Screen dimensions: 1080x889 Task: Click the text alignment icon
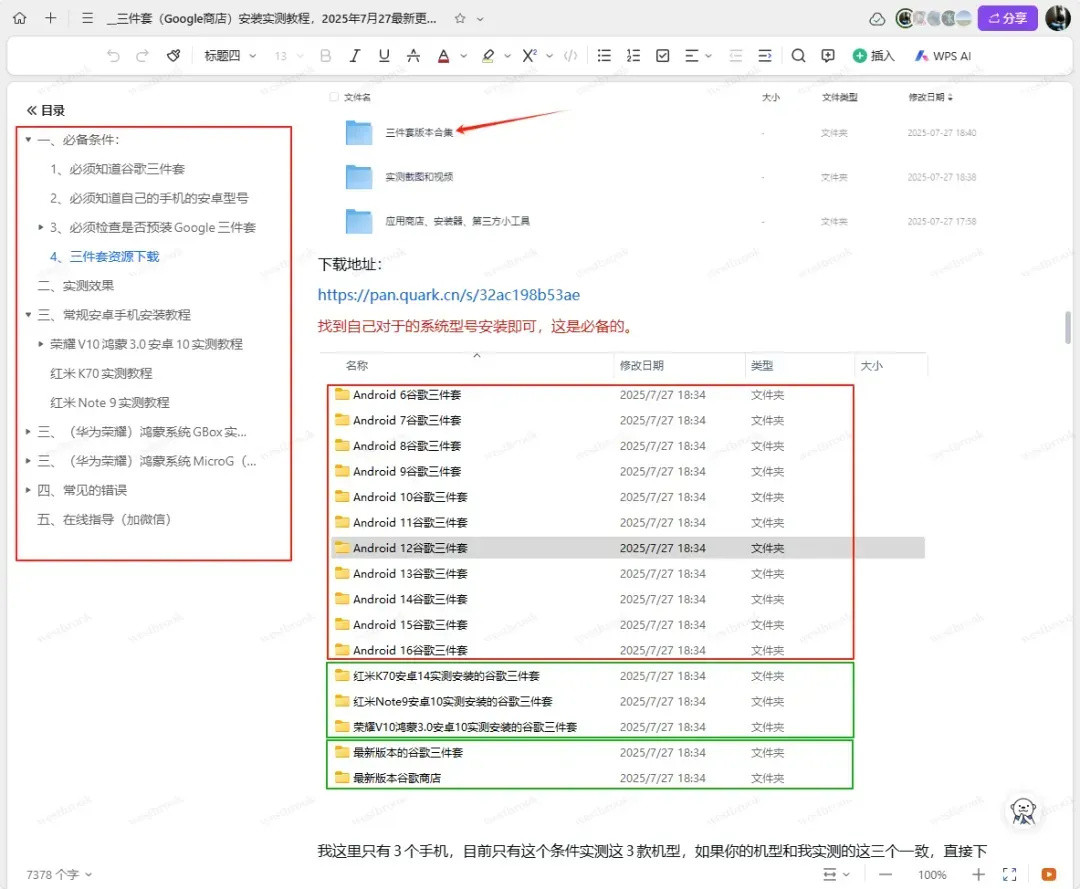click(x=692, y=56)
